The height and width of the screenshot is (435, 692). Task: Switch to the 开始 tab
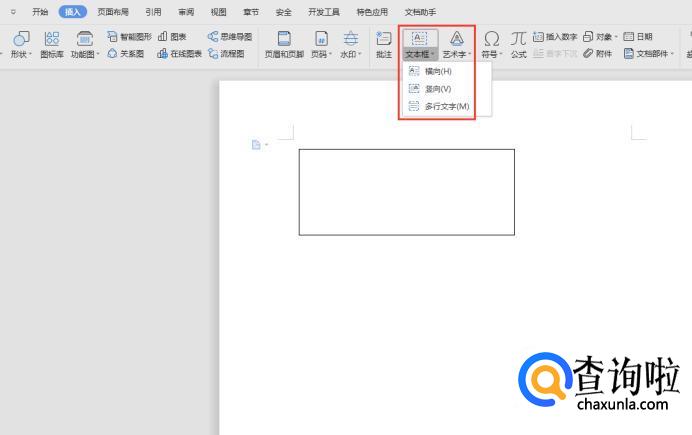coord(40,12)
